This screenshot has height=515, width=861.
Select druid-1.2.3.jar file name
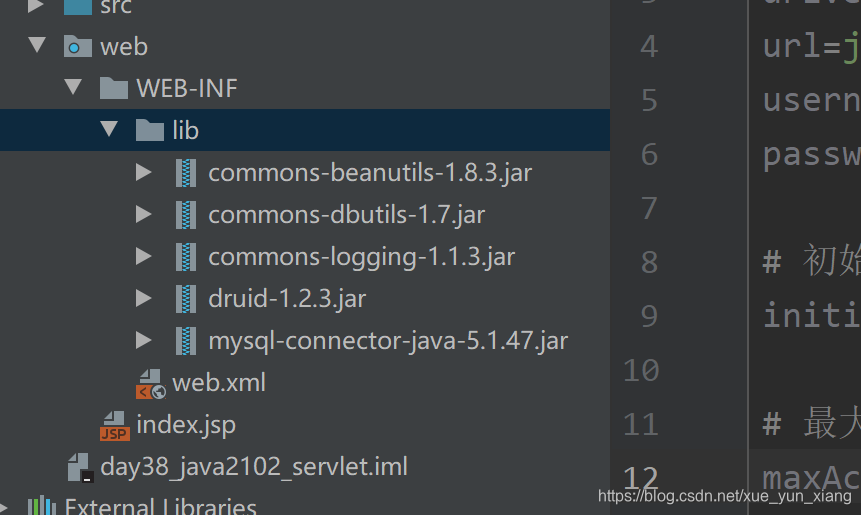[x=287, y=299]
